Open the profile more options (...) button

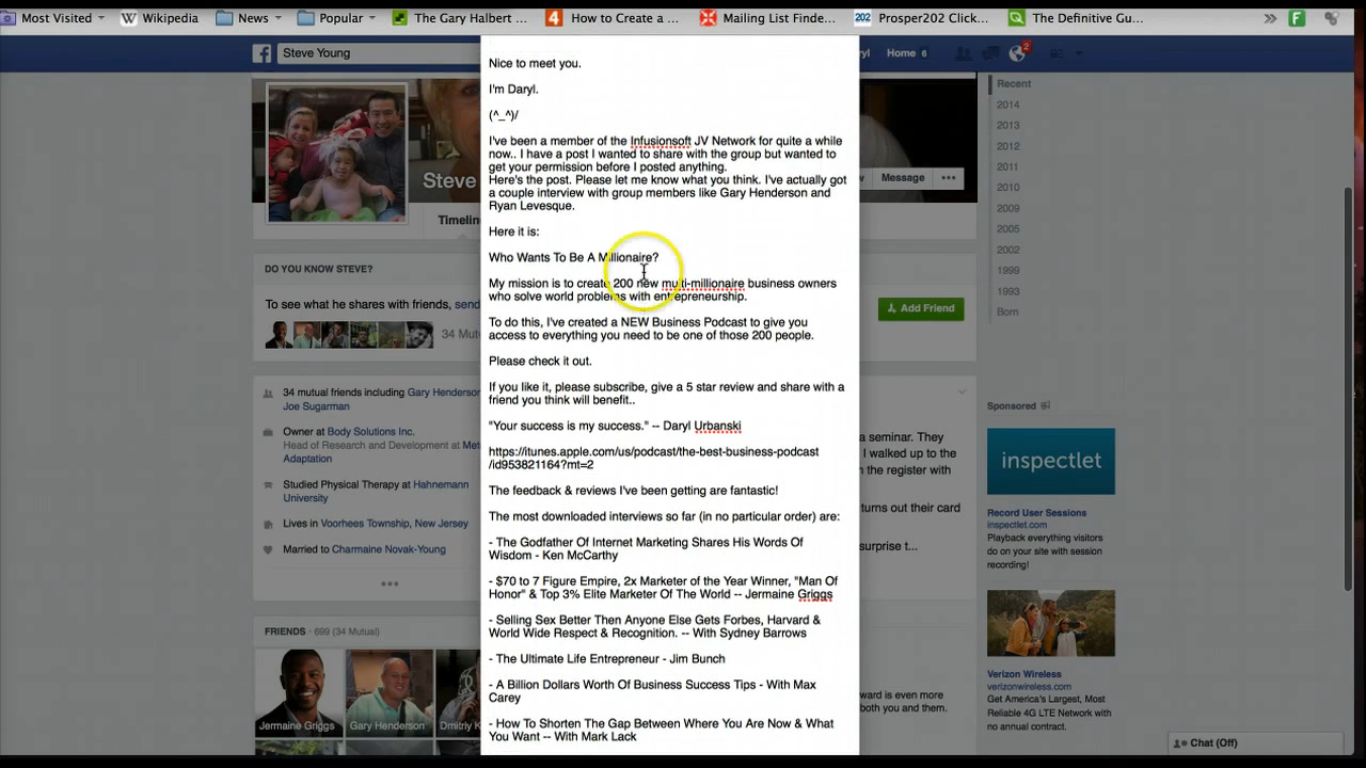pyautogui.click(x=948, y=178)
